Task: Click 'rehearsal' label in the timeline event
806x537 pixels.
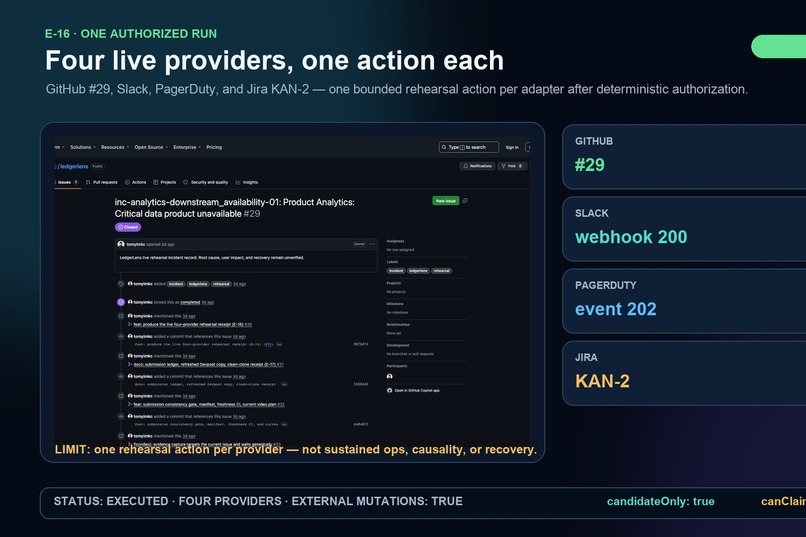Action: [222, 284]
